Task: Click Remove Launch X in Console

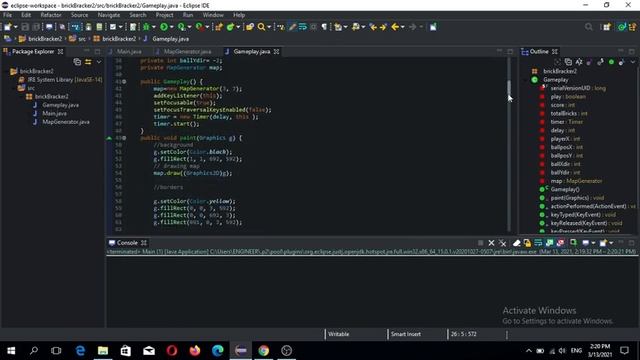Action: (x=491, y=243)
